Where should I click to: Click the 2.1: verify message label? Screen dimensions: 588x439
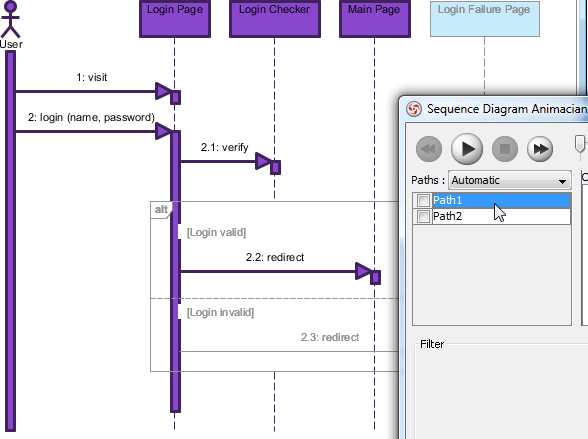coord(224,147)
